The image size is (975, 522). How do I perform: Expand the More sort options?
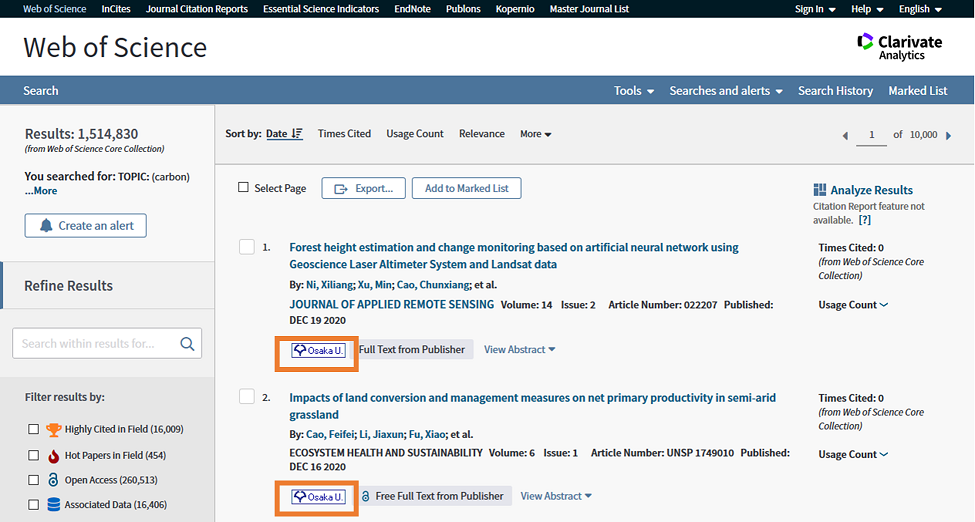pyautogui.click(x=535, y=134)
